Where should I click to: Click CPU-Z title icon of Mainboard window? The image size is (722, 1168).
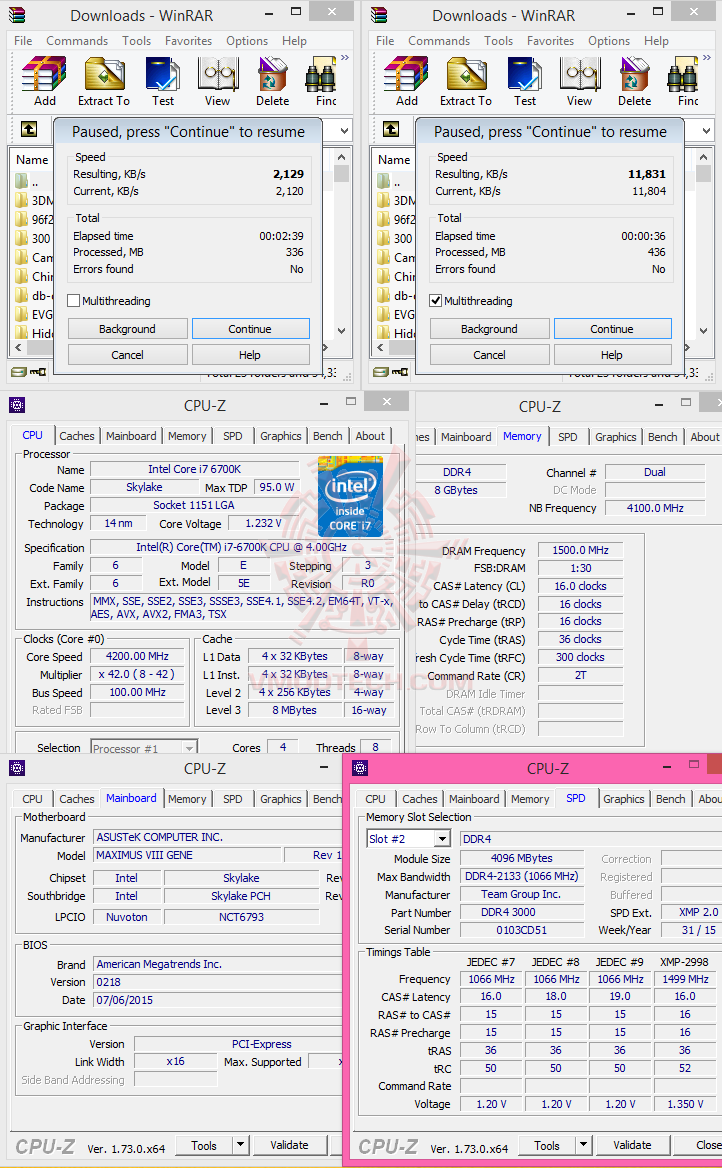coord(16,768)
